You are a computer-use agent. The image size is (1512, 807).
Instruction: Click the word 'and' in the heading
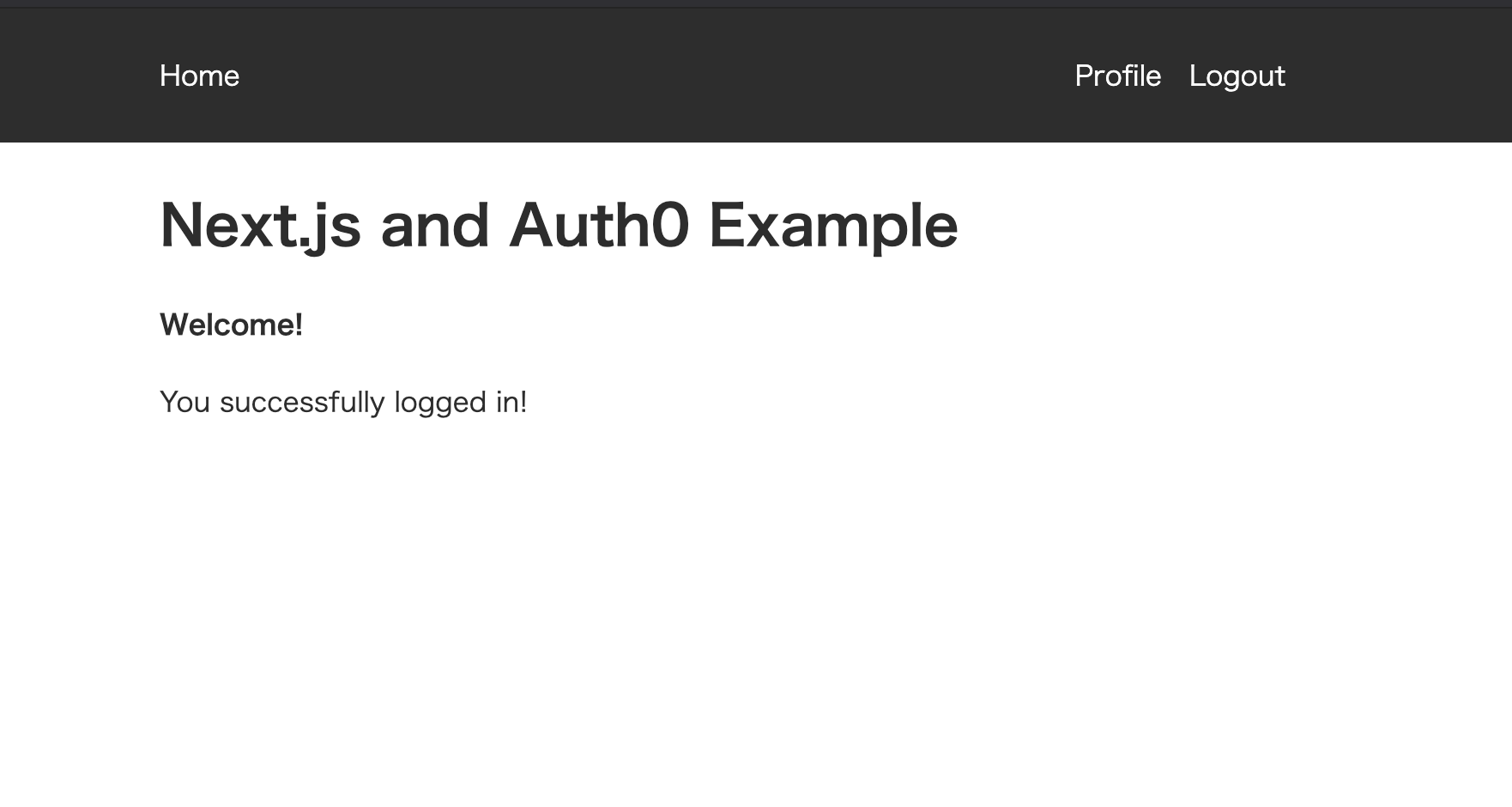(x=434, y=226)
